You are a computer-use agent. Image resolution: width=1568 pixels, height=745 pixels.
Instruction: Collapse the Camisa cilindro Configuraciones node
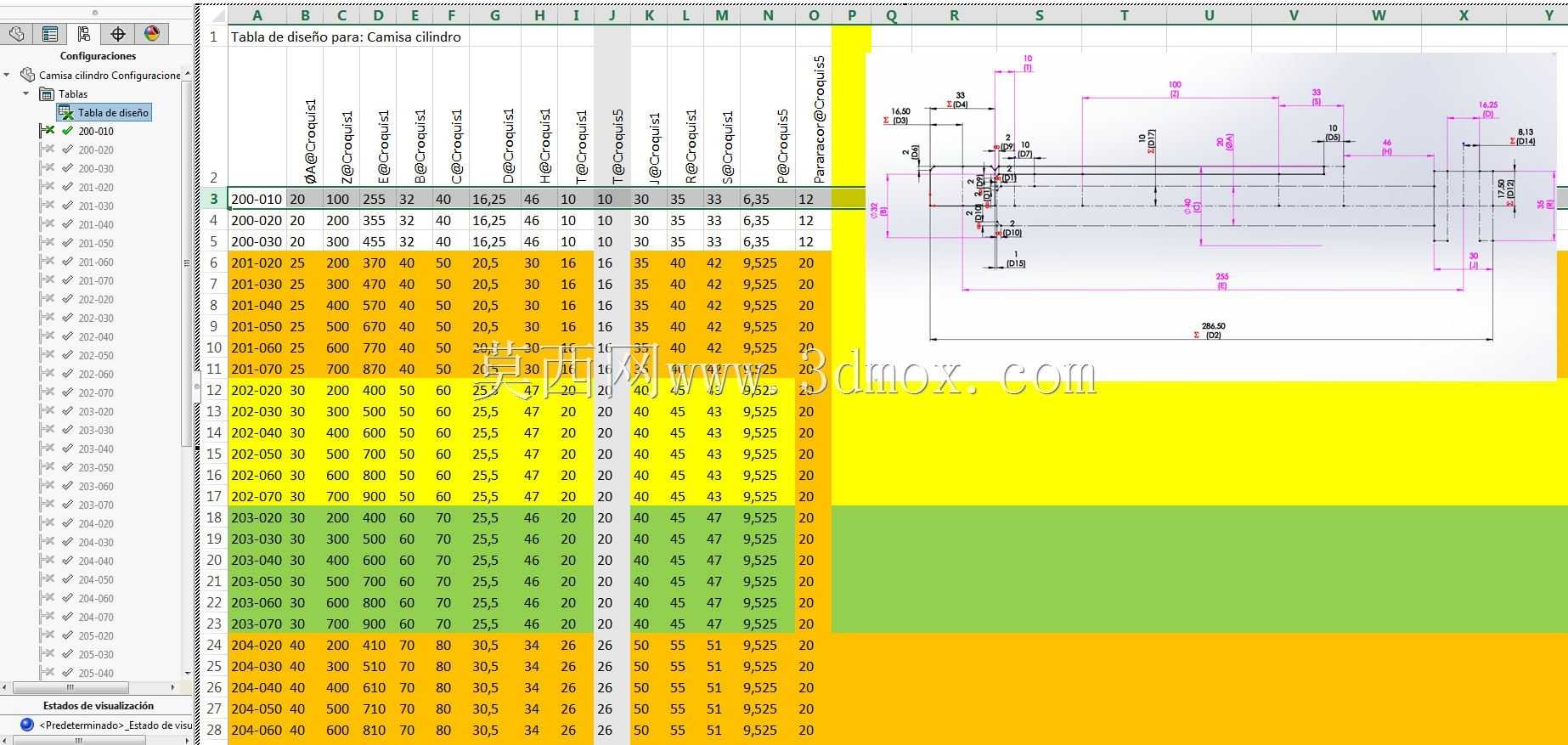(x=8, y=75)
